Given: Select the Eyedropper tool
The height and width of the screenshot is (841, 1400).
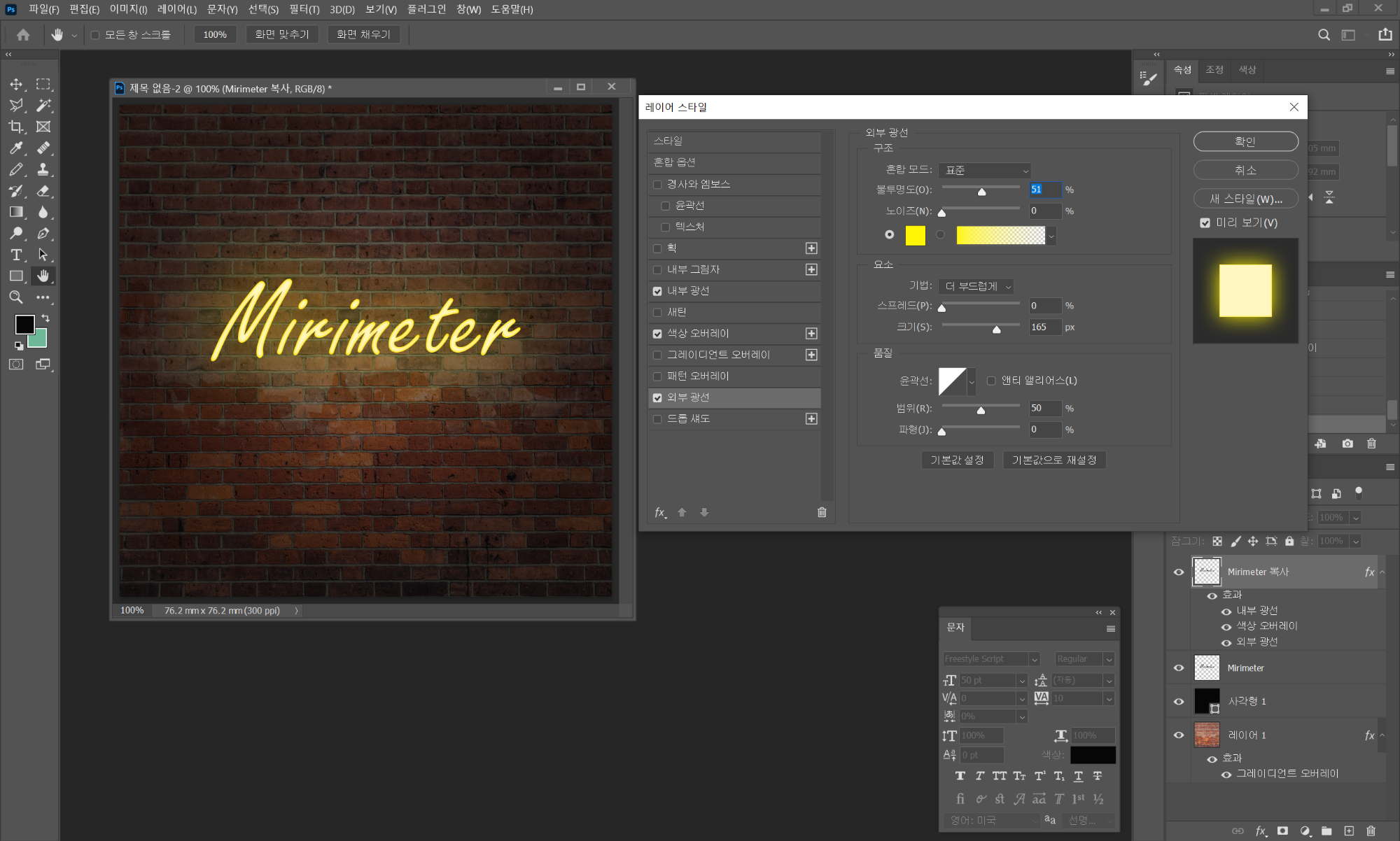Looking at the screenshot, I should coord(16,148).
